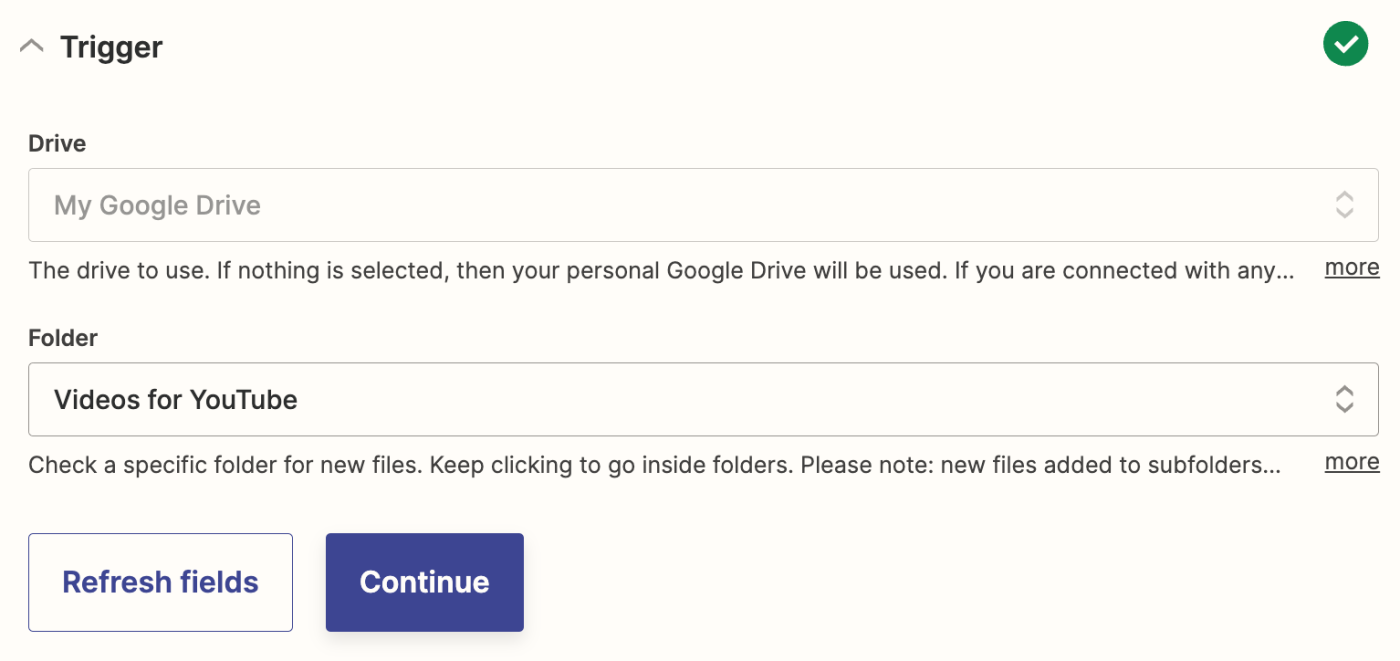Image resolution: width=1400 pixels, height=661 pixels.
Task: Collapse the Trigger section chevron
Action: pyautogui.click(x=32, y=46)
